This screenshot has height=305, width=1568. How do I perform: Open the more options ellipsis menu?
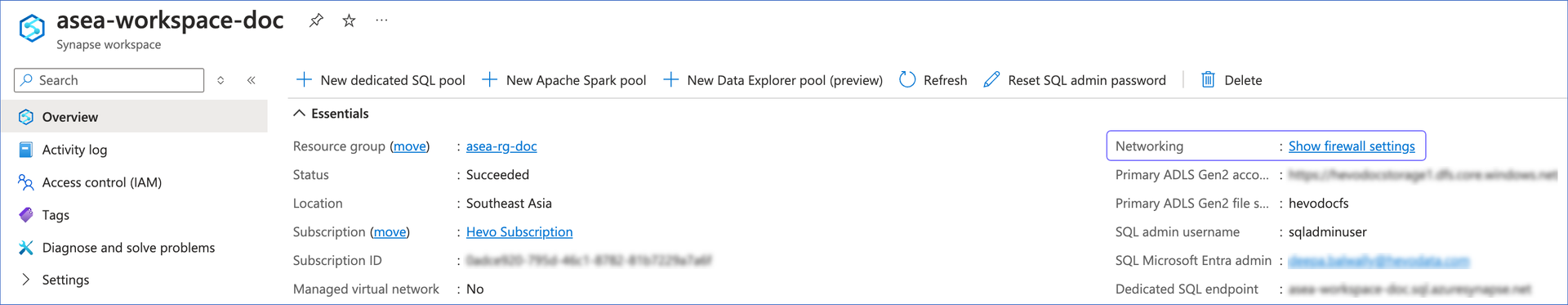381,20
